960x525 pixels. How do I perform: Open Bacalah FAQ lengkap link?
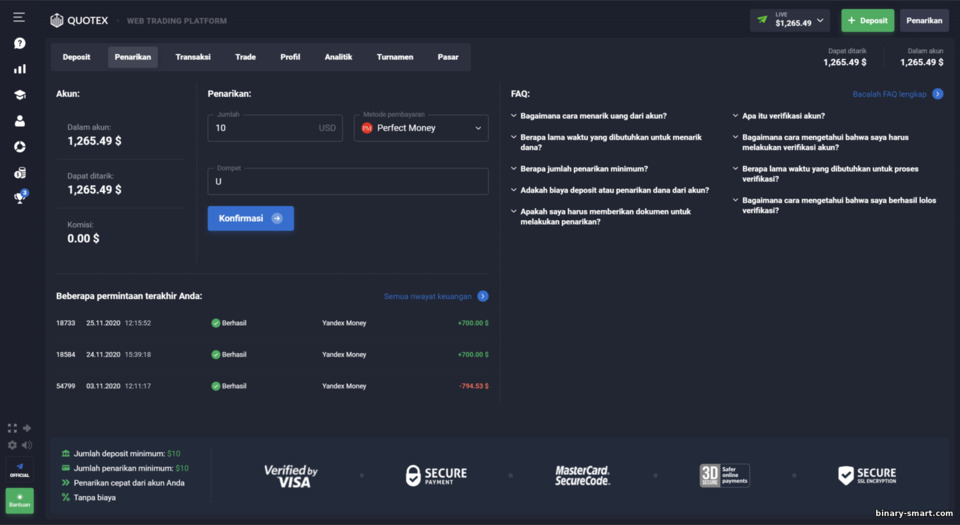pos(889,94)
